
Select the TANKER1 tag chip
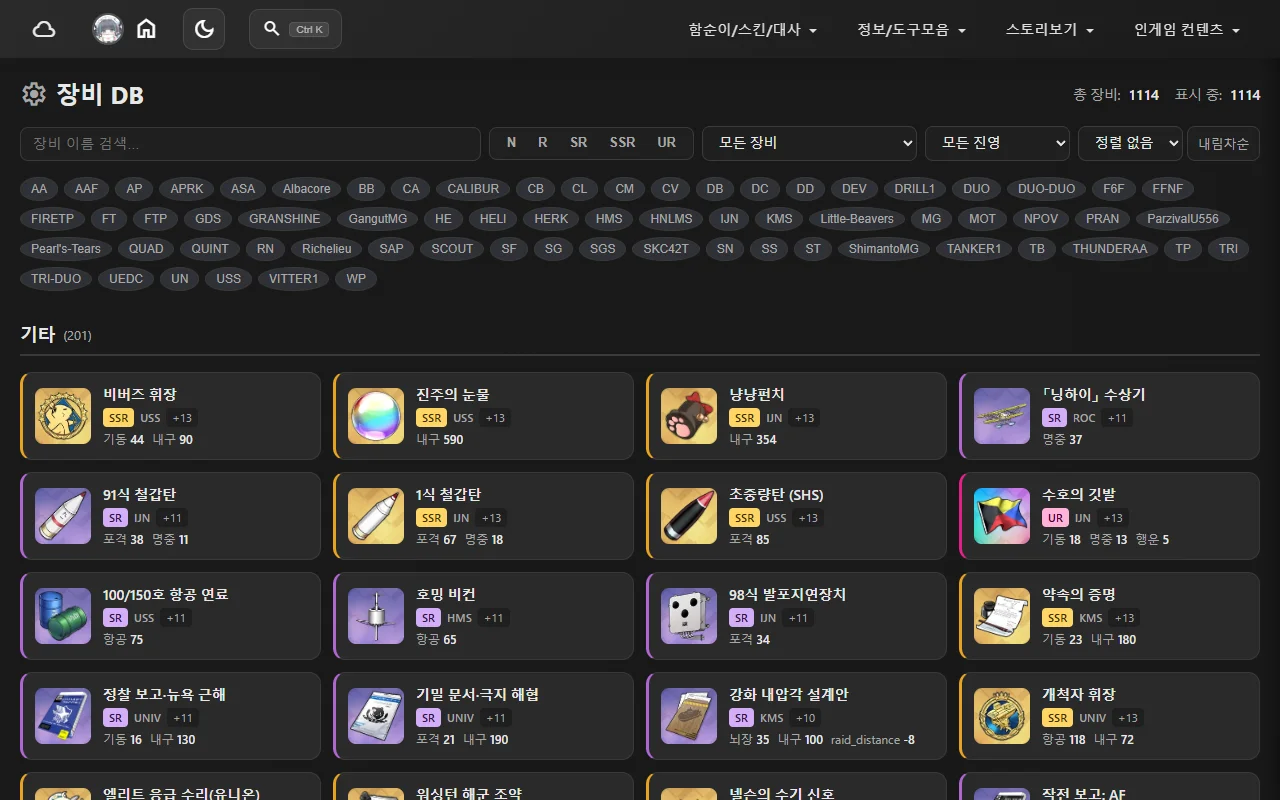coord(974,249)
